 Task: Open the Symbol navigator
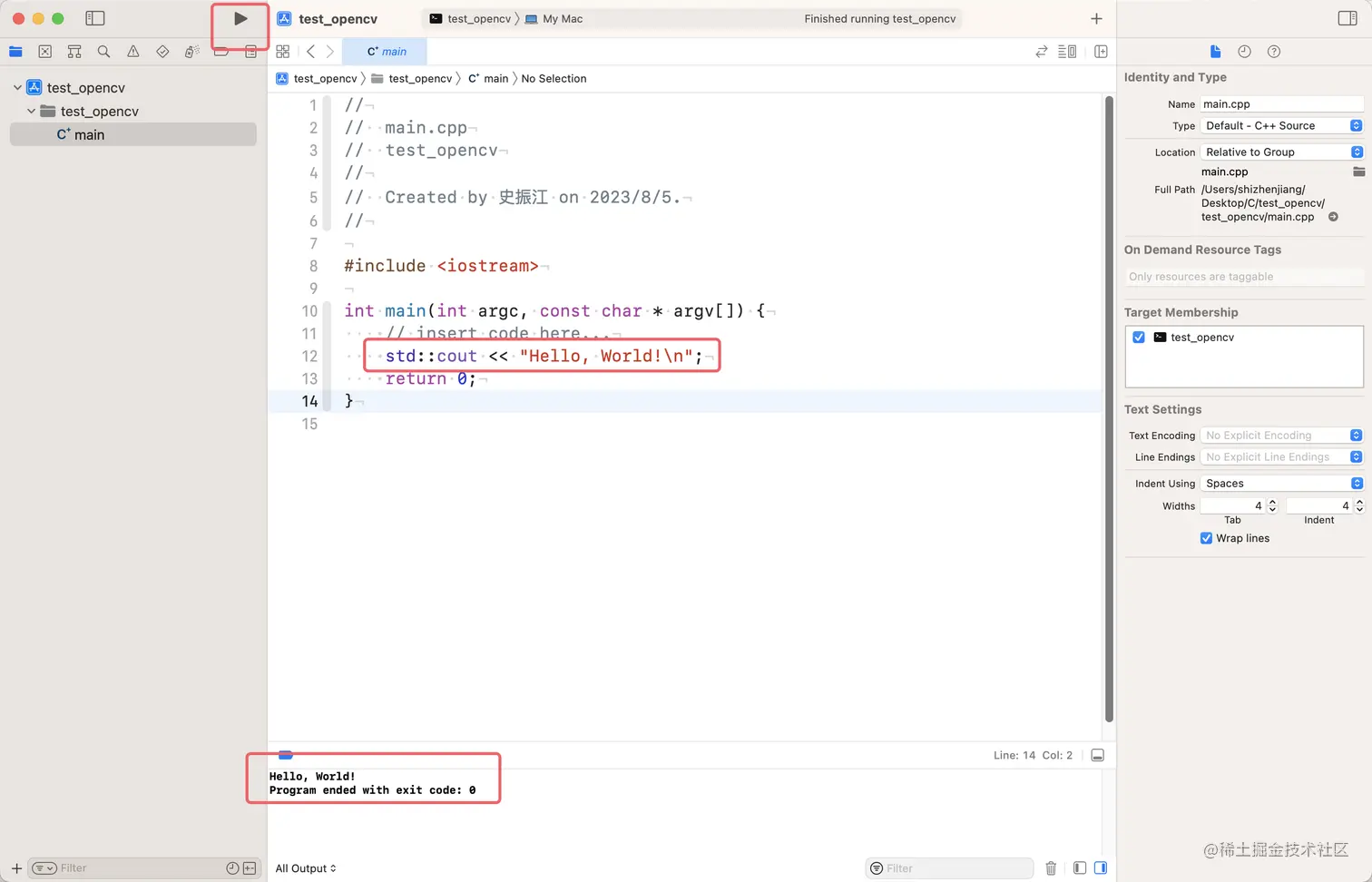pyautogui.click(x=74, y=52)
